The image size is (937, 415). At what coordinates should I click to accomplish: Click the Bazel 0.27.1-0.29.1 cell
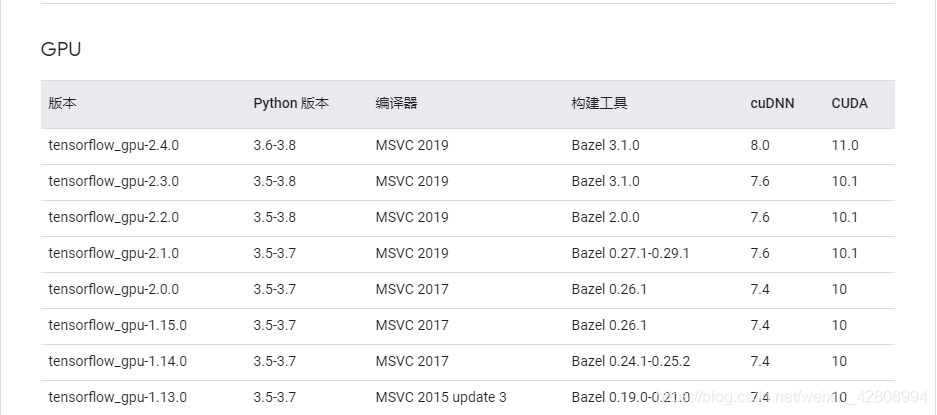pos(630,253)
